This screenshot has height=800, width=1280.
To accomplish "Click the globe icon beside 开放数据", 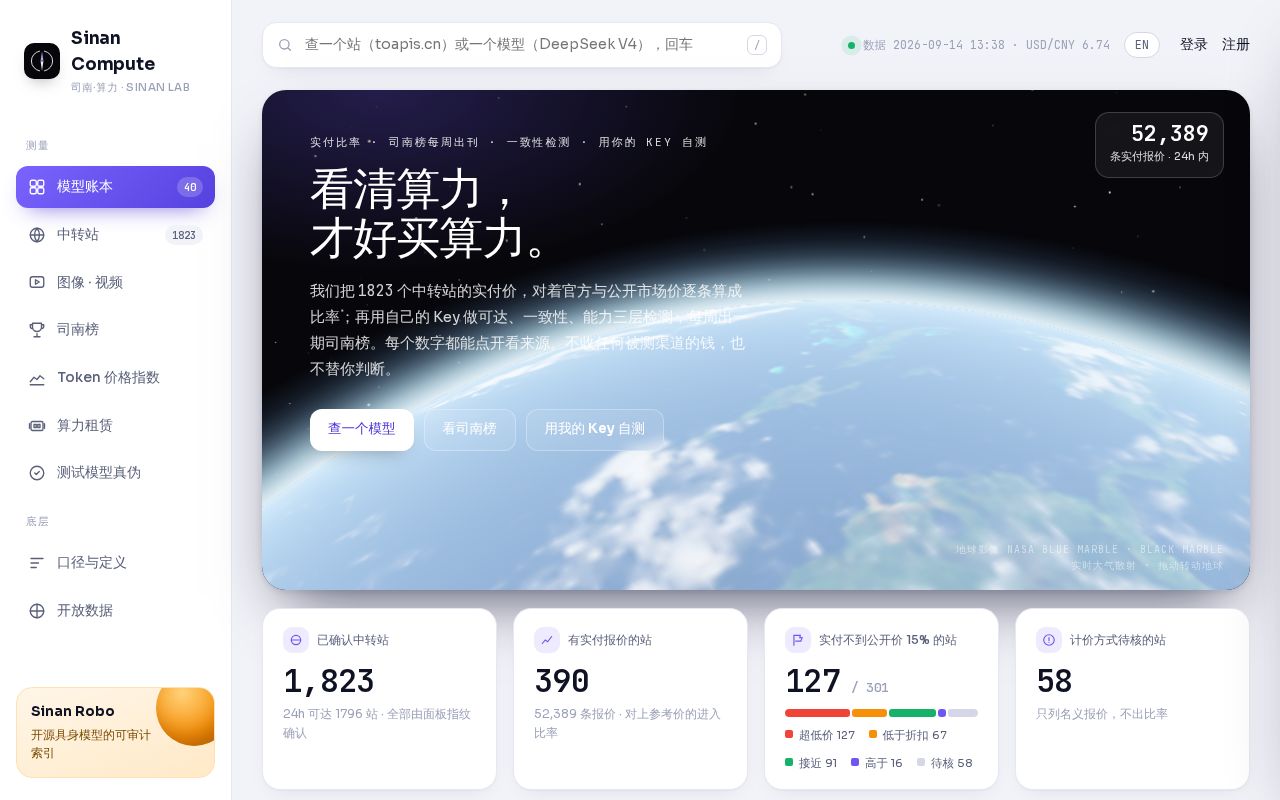I will [37, 611].
